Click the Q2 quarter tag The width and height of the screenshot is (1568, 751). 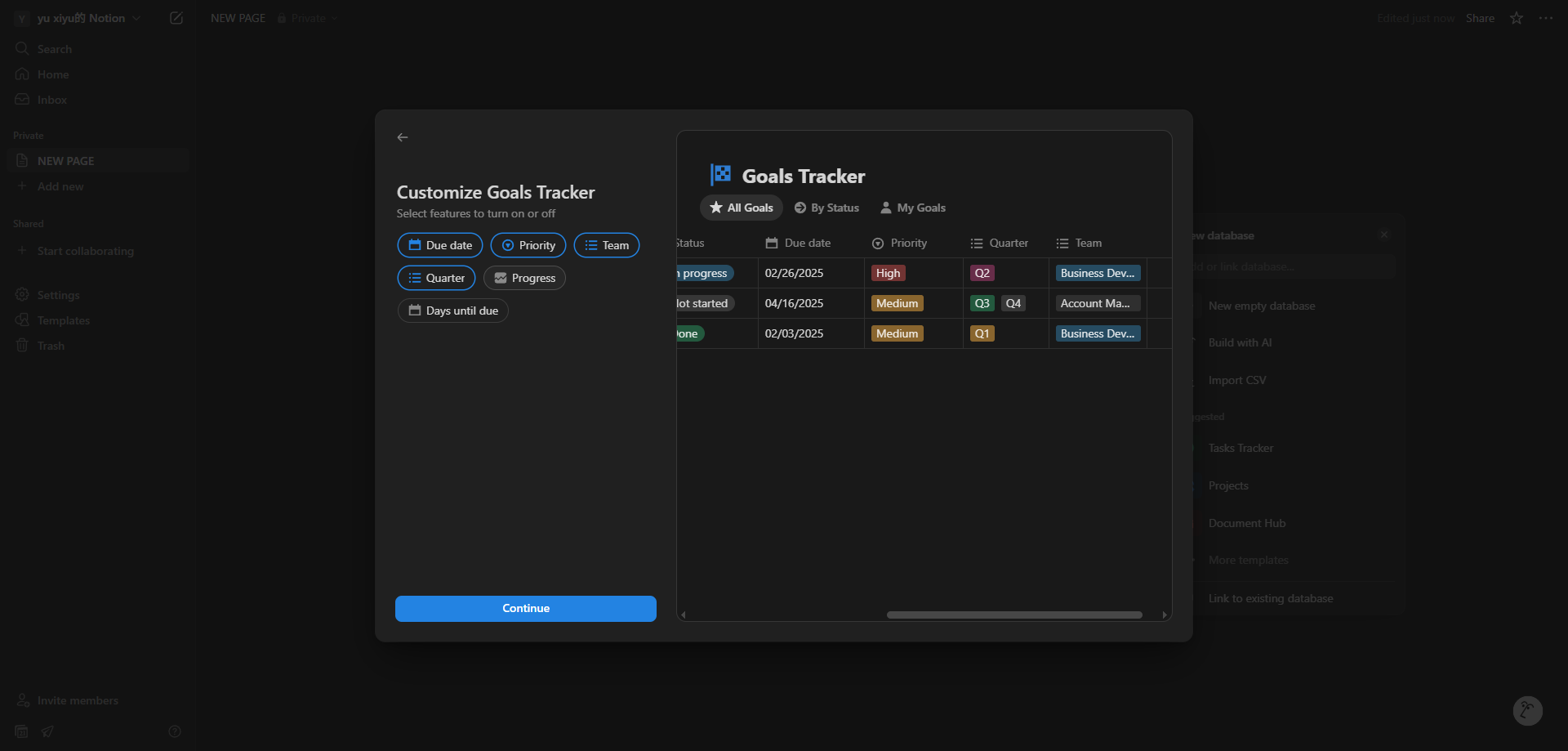coord(982,273)
